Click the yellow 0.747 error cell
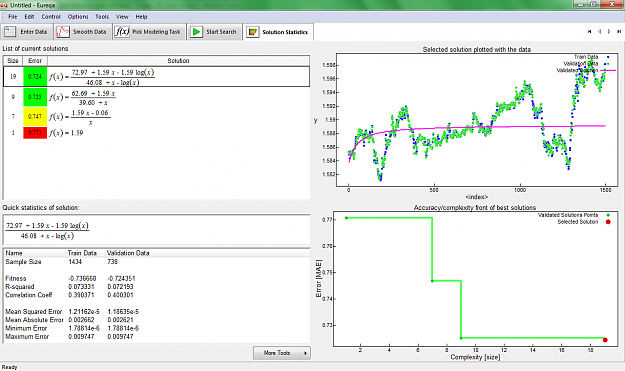Image resolution: width=625 pixels, height=371 pixels. tap(35, 117)
